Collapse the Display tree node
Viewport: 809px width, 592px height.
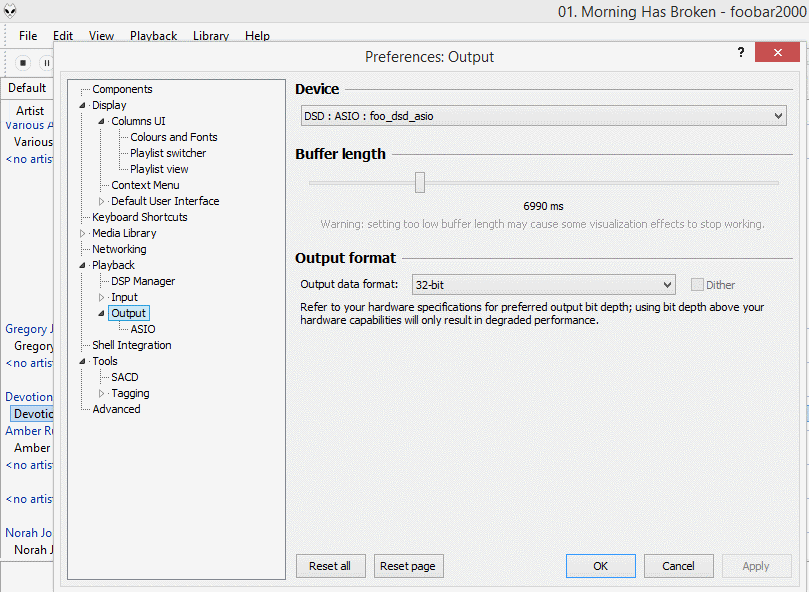(x=83, y=105)
